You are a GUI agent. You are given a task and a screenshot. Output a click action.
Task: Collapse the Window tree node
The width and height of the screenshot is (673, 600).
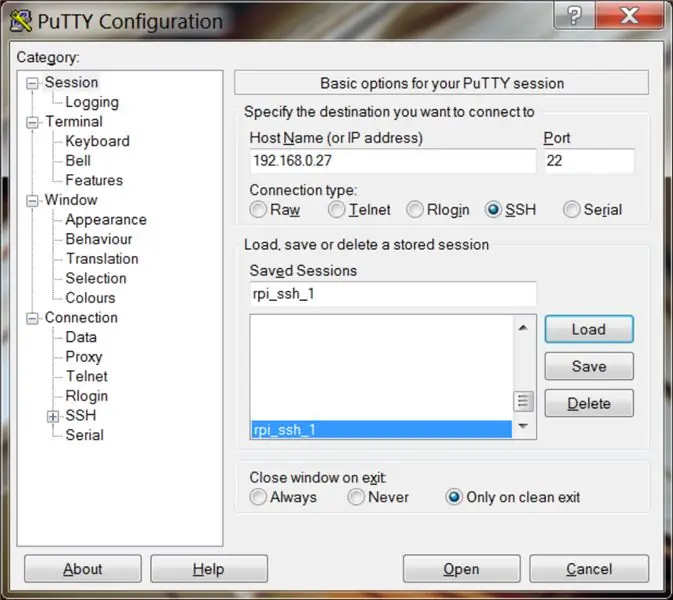coord(32,200)
